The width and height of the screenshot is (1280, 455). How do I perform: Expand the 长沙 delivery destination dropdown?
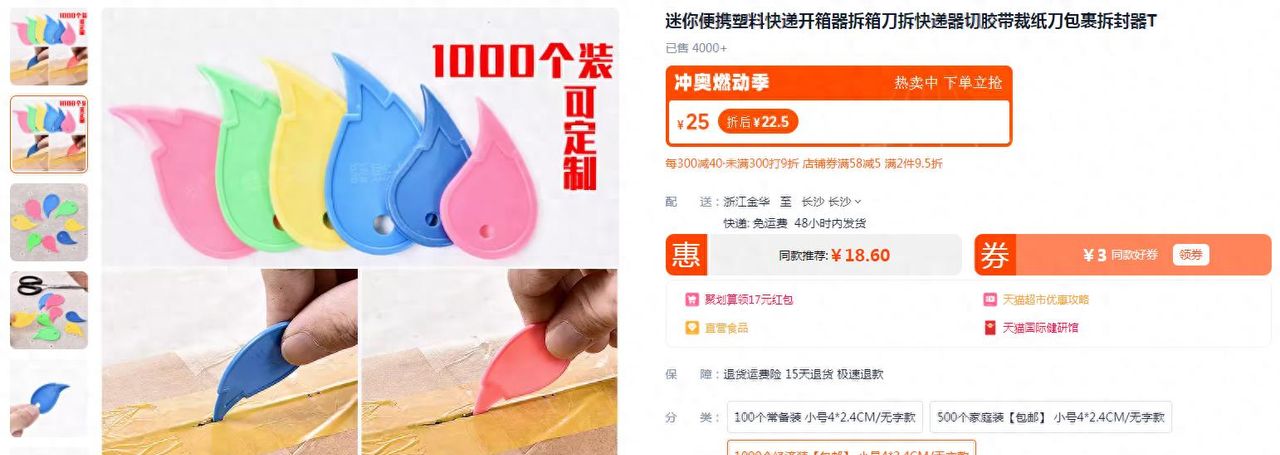[x=844, y=201]
